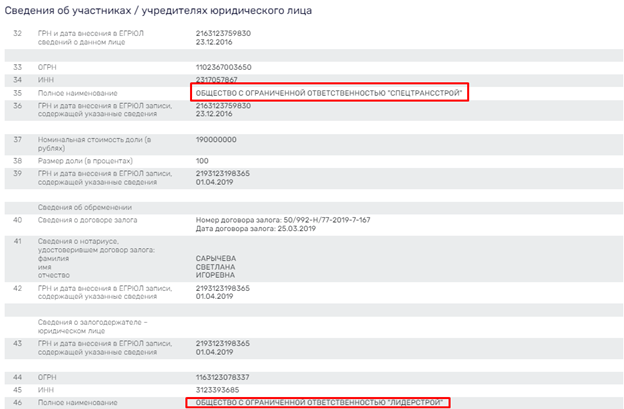Click label 'Номинальная стоимость доли (в рублях)'

click(x=94, y=144)
